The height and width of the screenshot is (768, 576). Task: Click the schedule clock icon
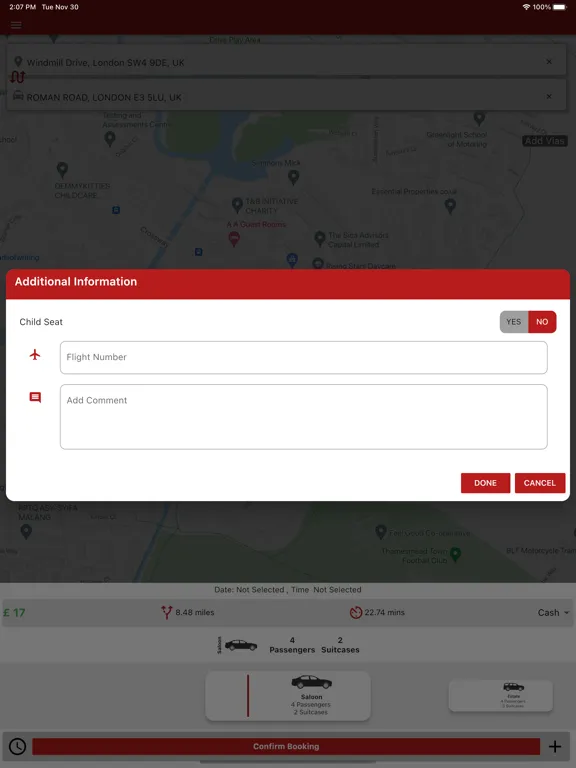(18, 746)
